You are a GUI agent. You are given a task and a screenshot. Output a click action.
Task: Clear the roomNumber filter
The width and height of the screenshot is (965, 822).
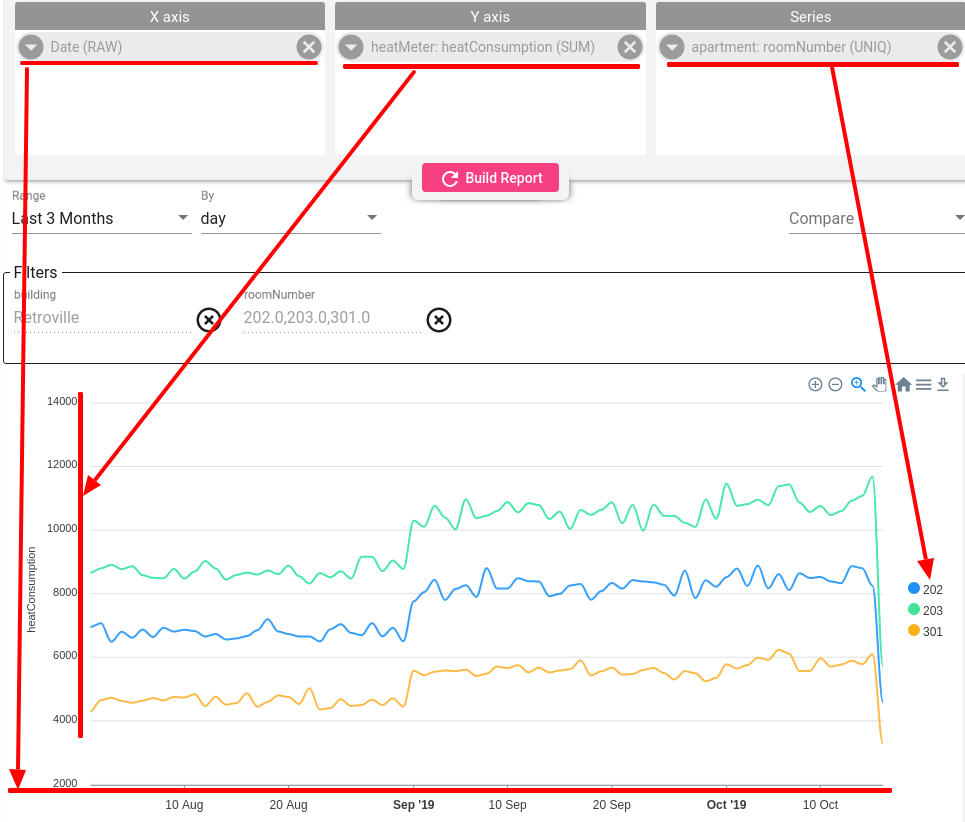tap(439, 320)
